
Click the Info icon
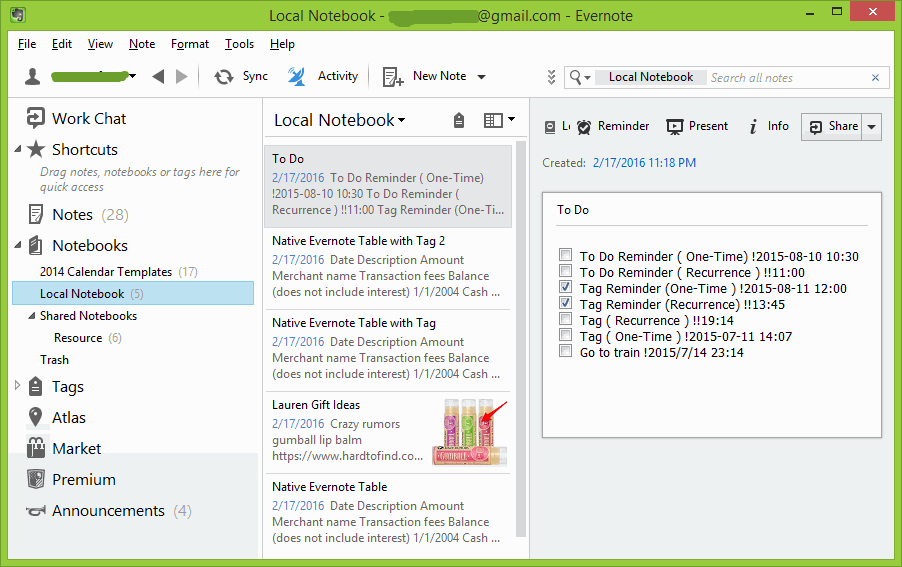753,127
